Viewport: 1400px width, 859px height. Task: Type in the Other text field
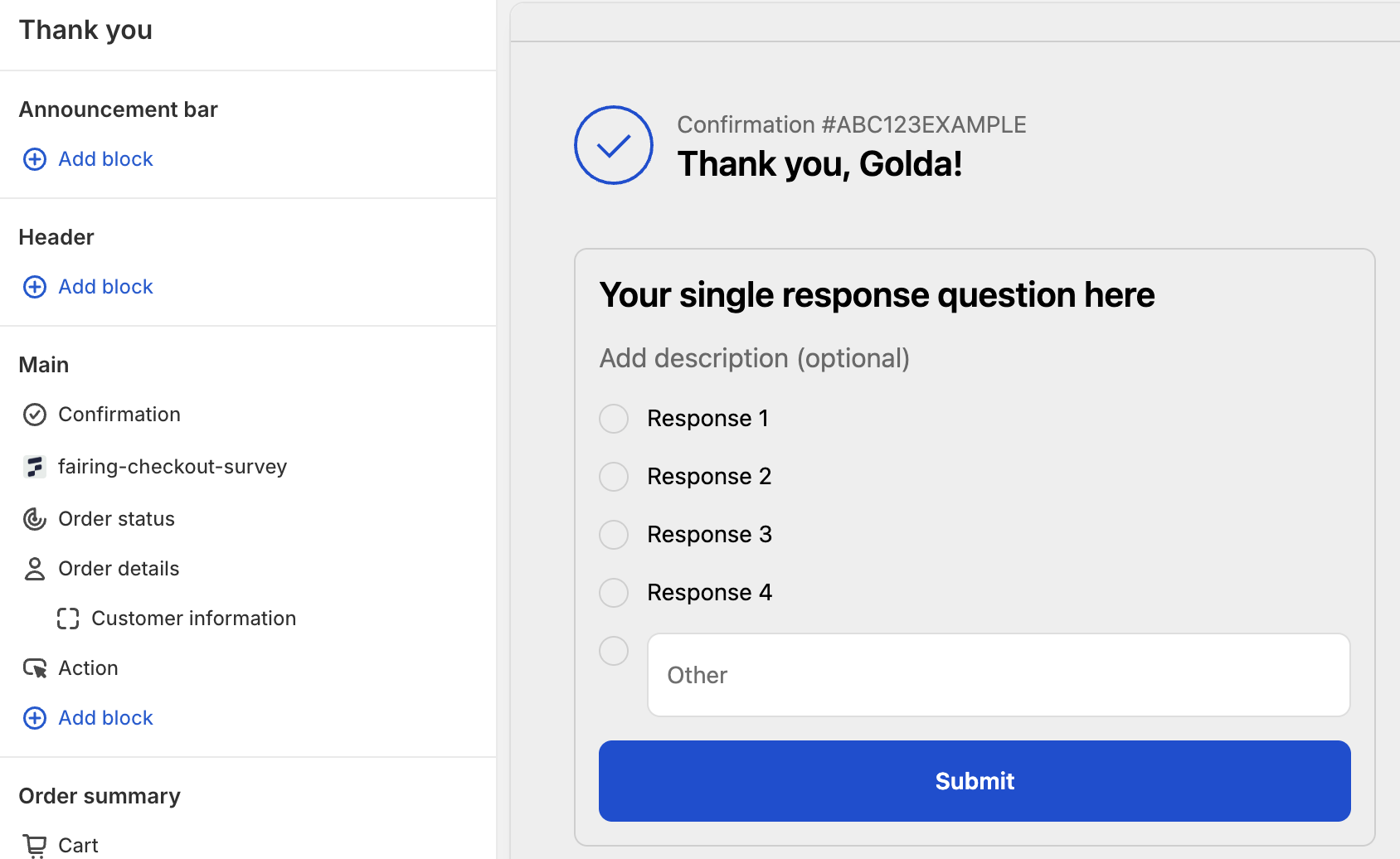(x=999, y=675)
